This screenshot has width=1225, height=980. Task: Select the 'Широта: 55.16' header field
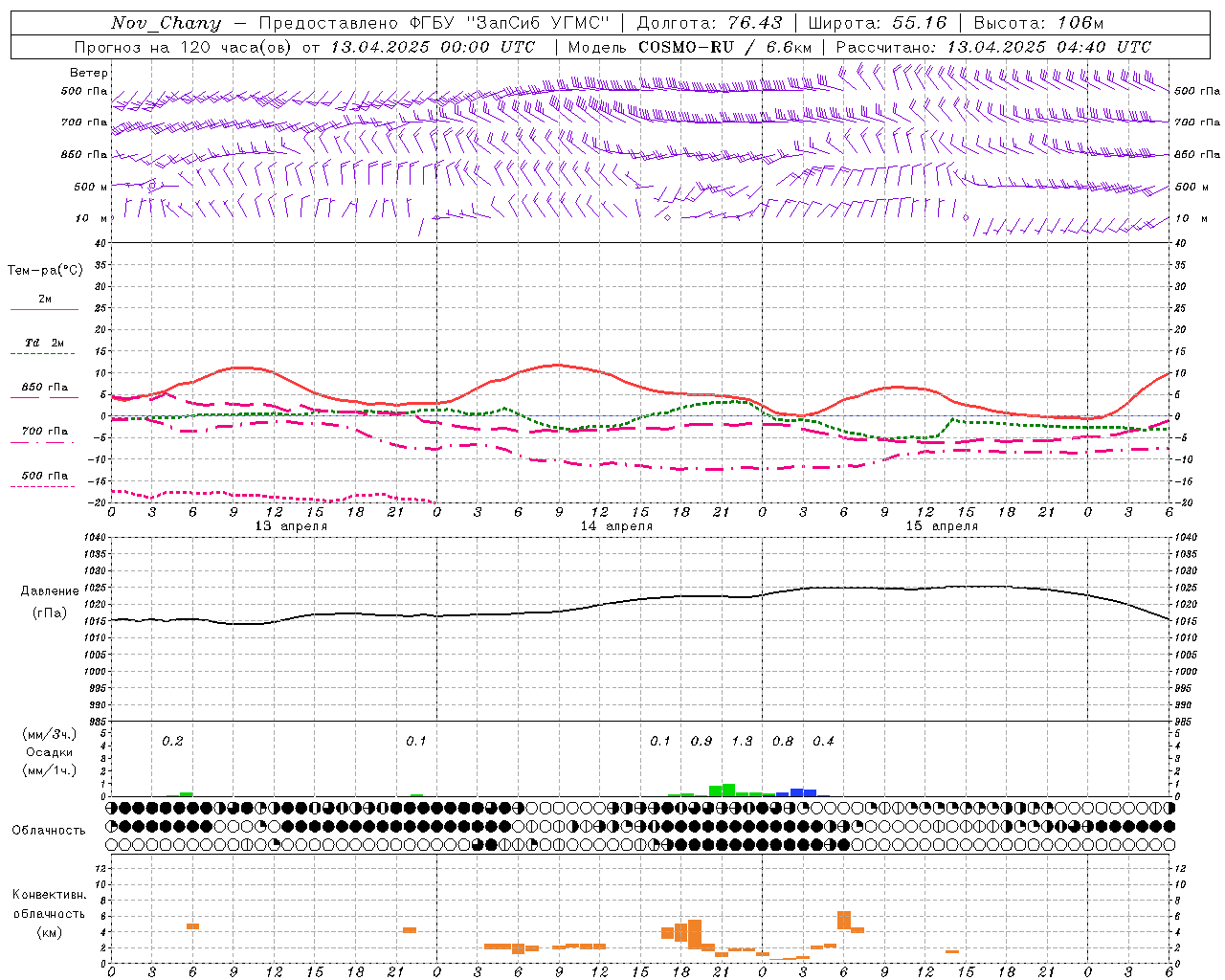(x=878, y=23)
